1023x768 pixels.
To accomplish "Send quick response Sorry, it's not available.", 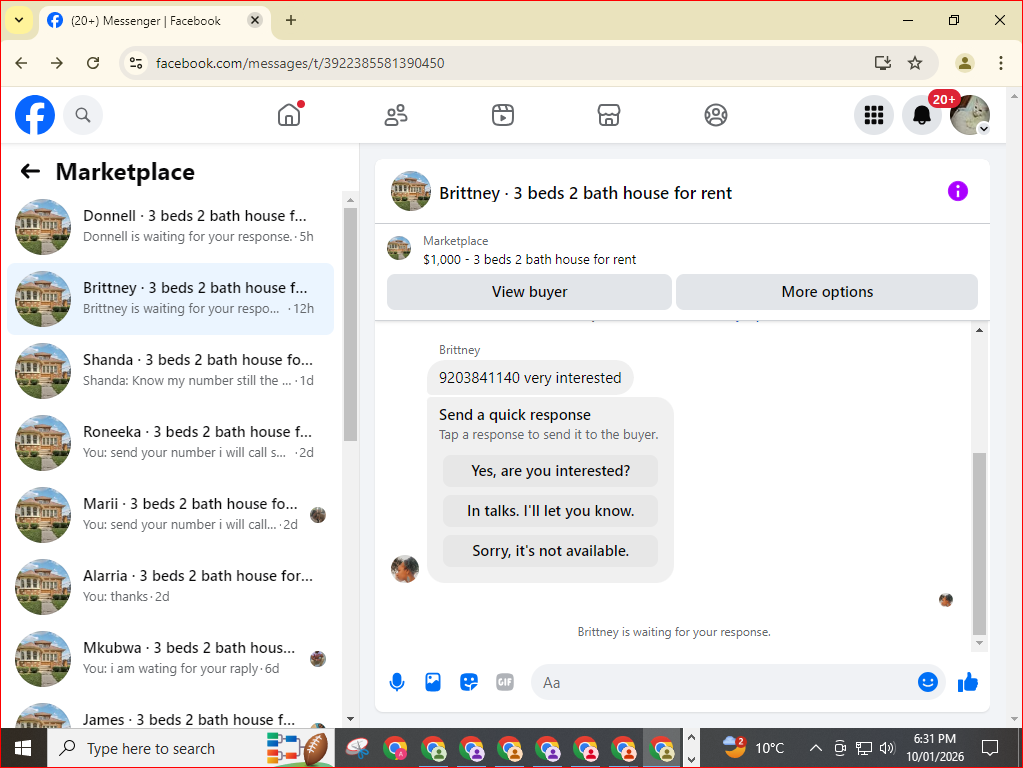I will pyautogui.click(x=550, y=551).
